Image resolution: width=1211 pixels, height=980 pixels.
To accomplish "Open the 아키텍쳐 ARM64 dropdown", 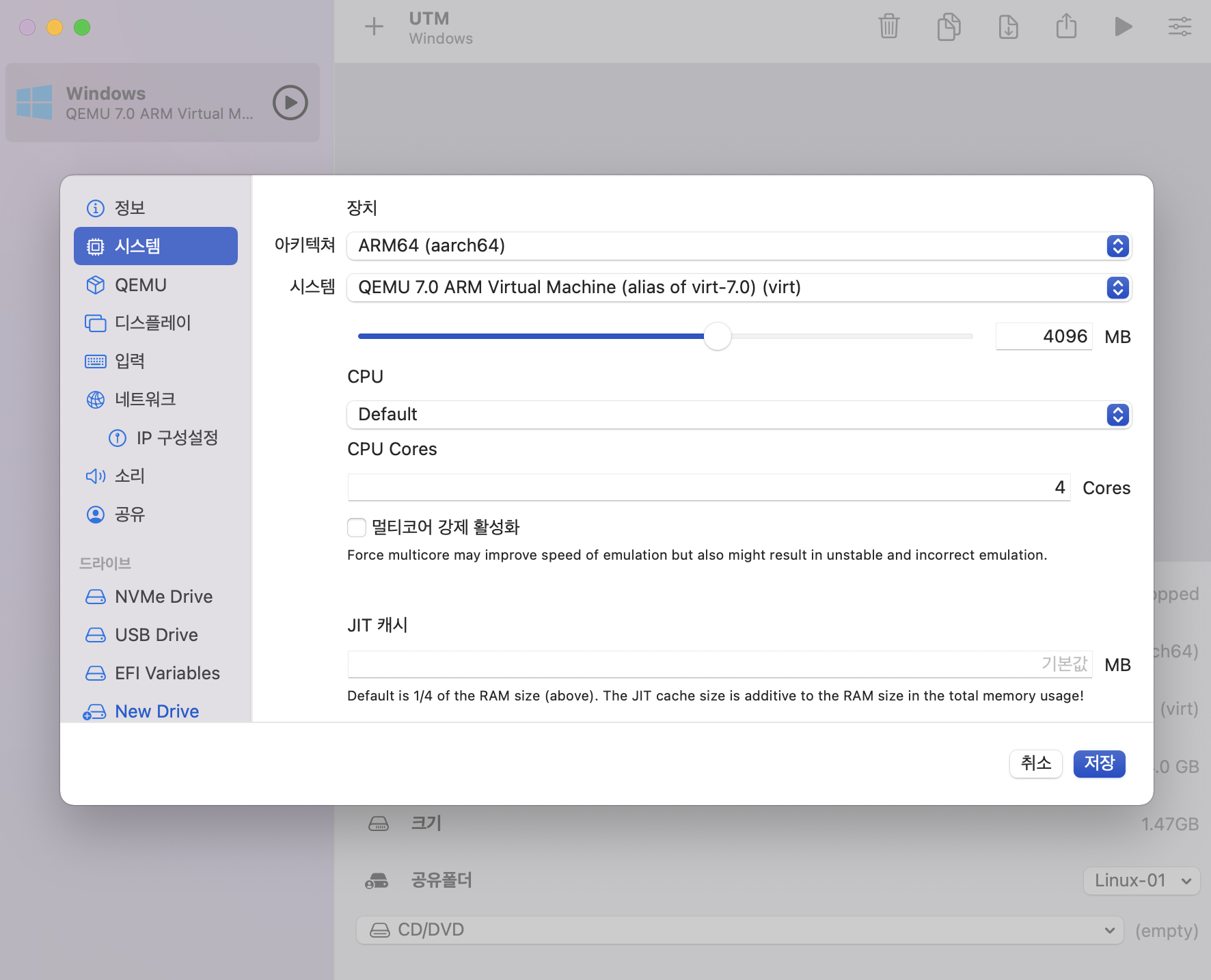I will point(739,246).
